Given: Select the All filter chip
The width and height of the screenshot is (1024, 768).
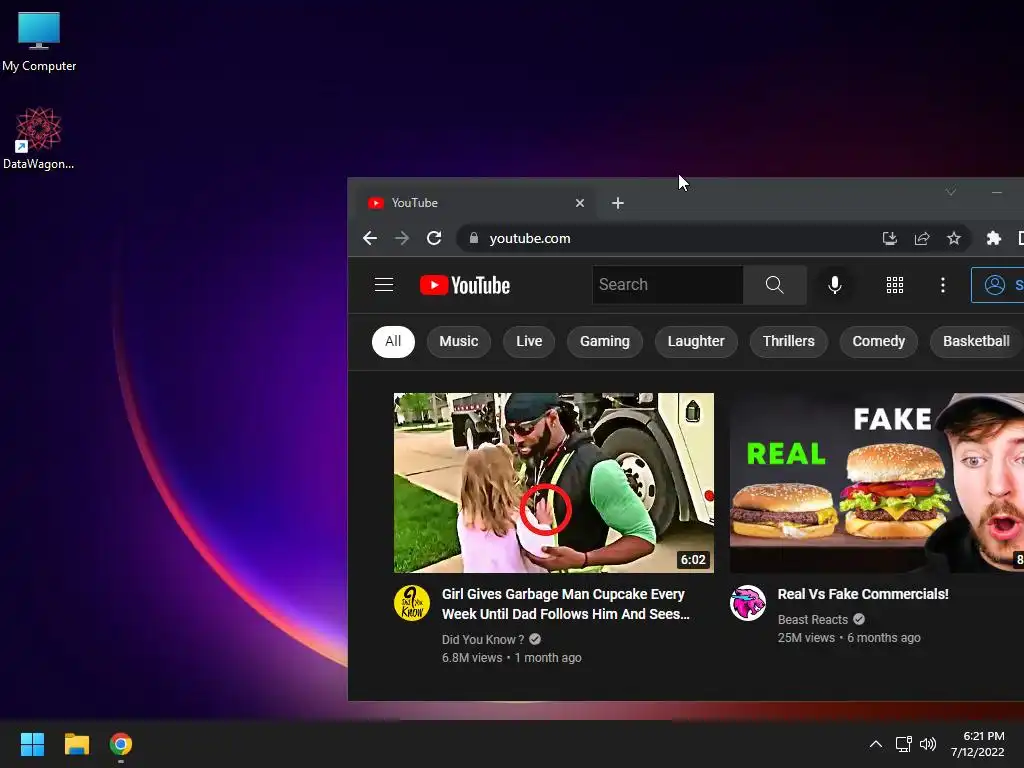Looking at the screenshot, I should [393, 342].
